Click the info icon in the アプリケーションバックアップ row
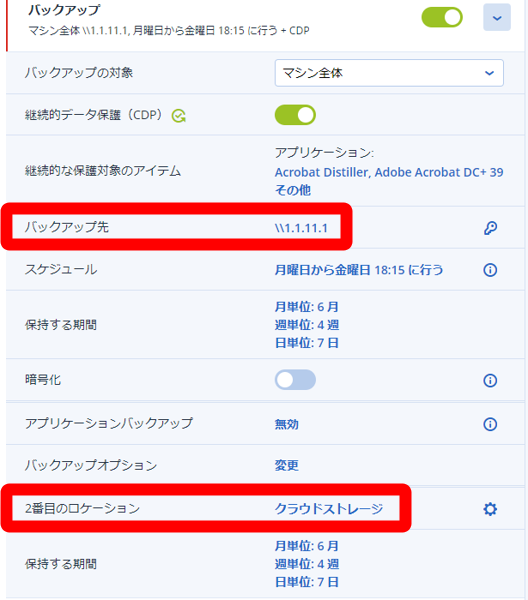The image size is (528, 600). (490, 424)
